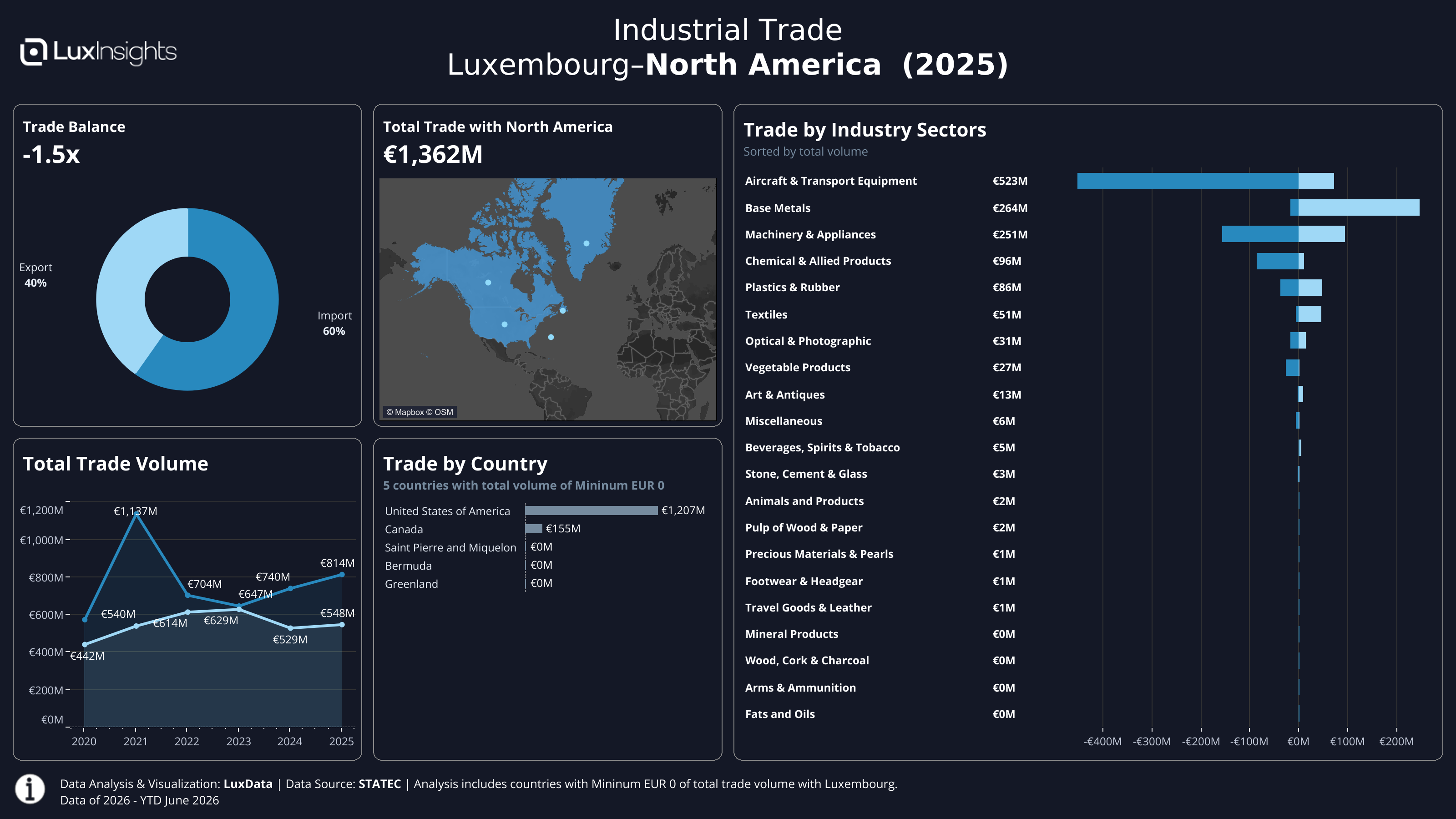1456x819 pixels.
Task: Click the €442M data point for 2020
Action: point(85,644)
